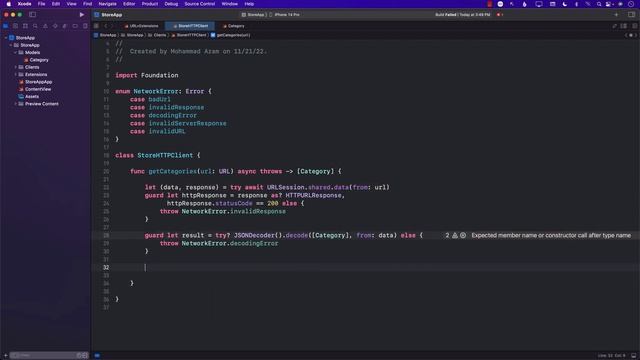Toggle the inspector panel on the right
Screen dimensions: 640x360
click(x=631, y=15)
